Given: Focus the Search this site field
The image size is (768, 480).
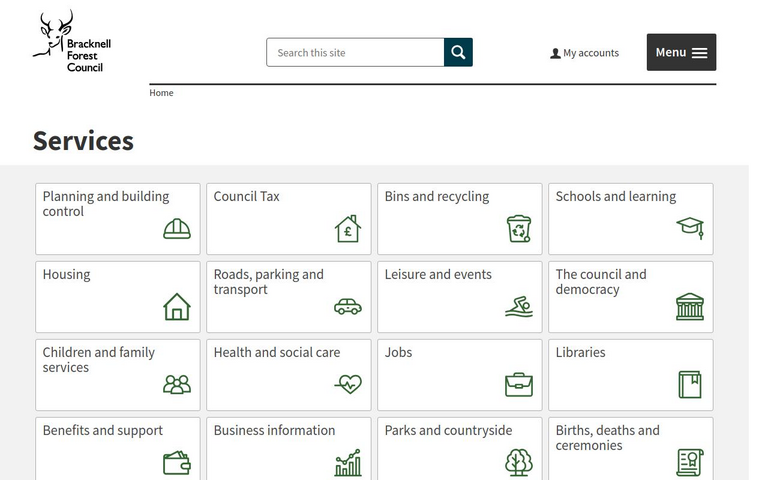Looking at the screenshot, I should coord(355,52).
